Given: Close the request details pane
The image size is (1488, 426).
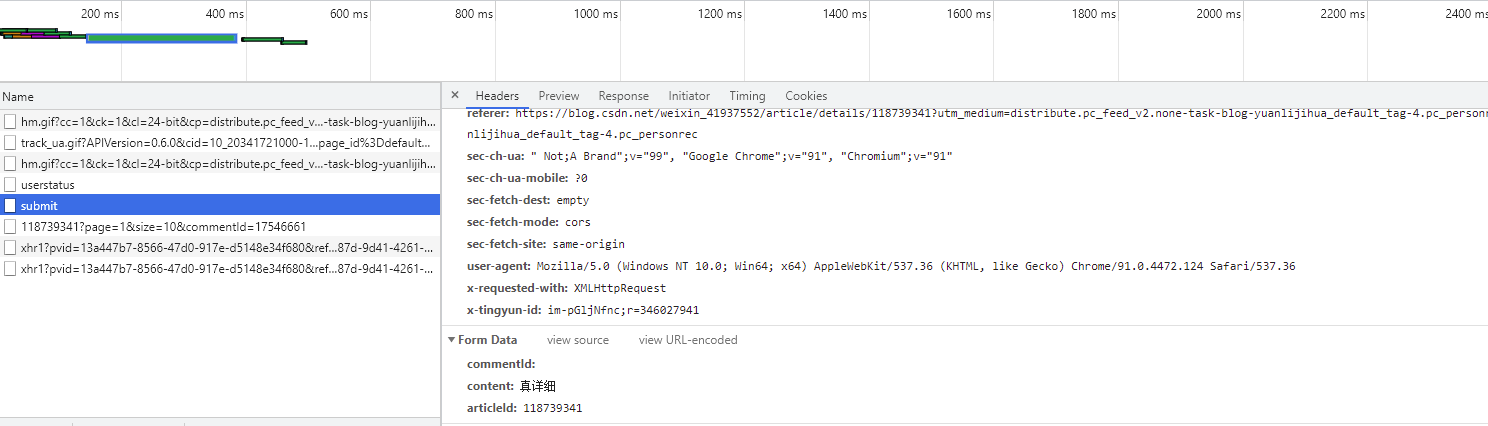Looking at the screenshot, I should point(455,95).
